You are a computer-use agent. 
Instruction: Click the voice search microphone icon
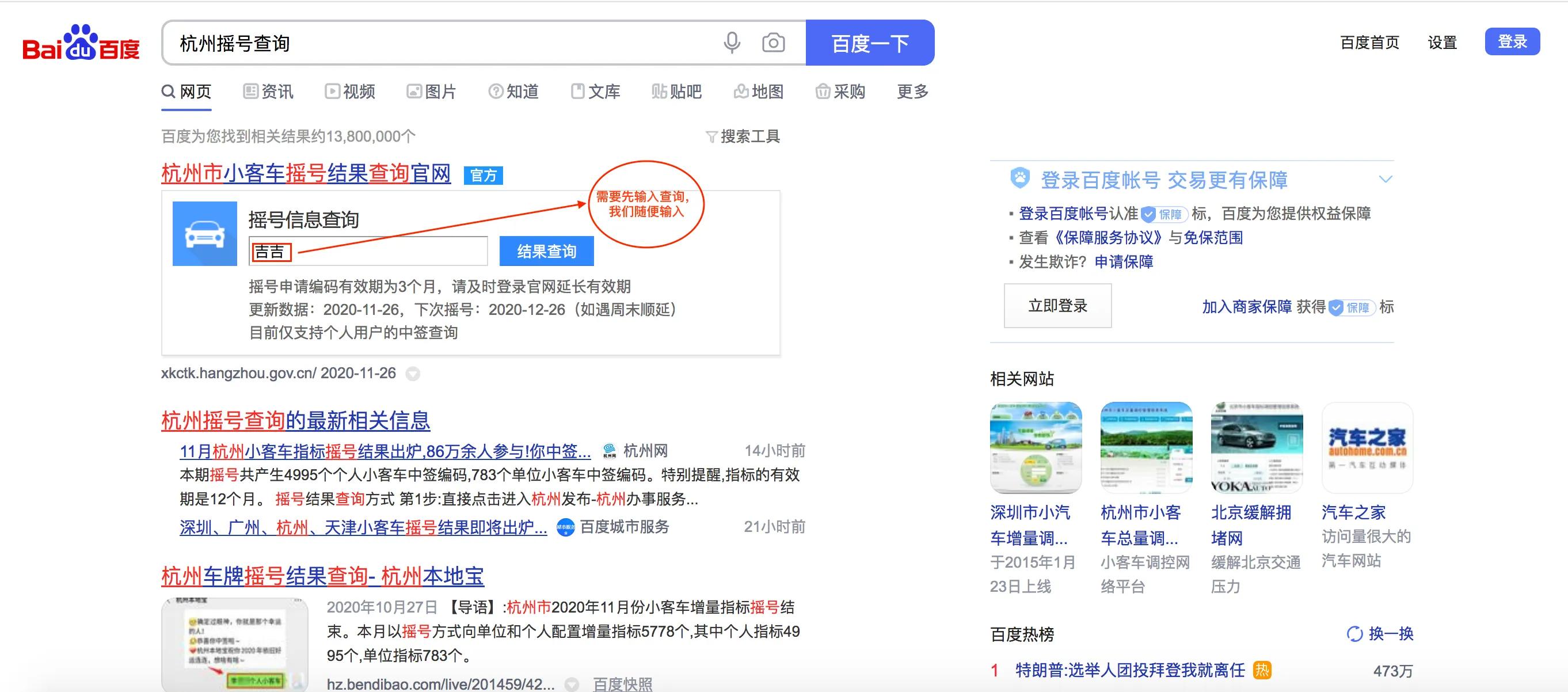click(732, 43)
